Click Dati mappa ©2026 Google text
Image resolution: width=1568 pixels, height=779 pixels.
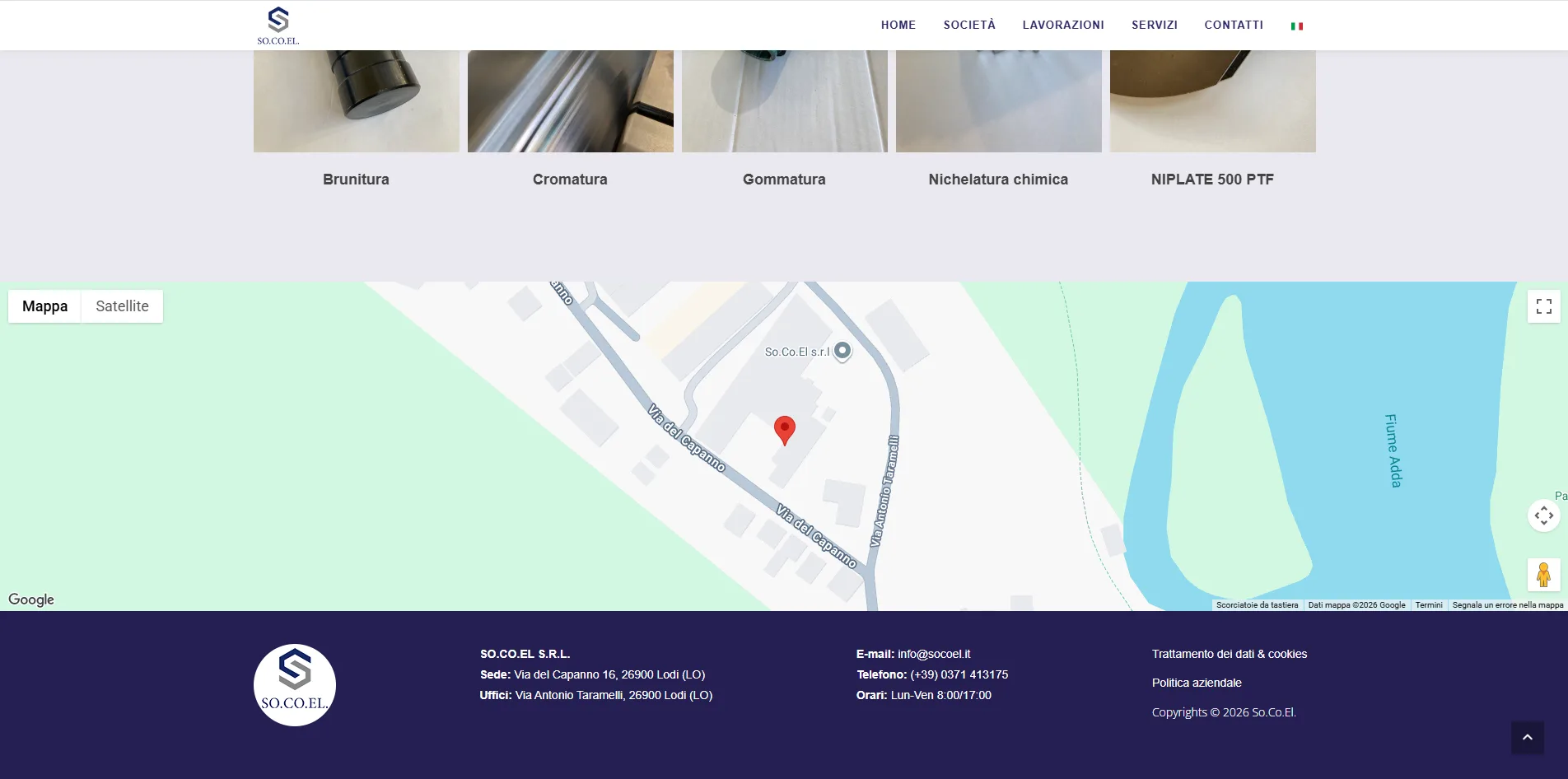(x=1356, y=605)
